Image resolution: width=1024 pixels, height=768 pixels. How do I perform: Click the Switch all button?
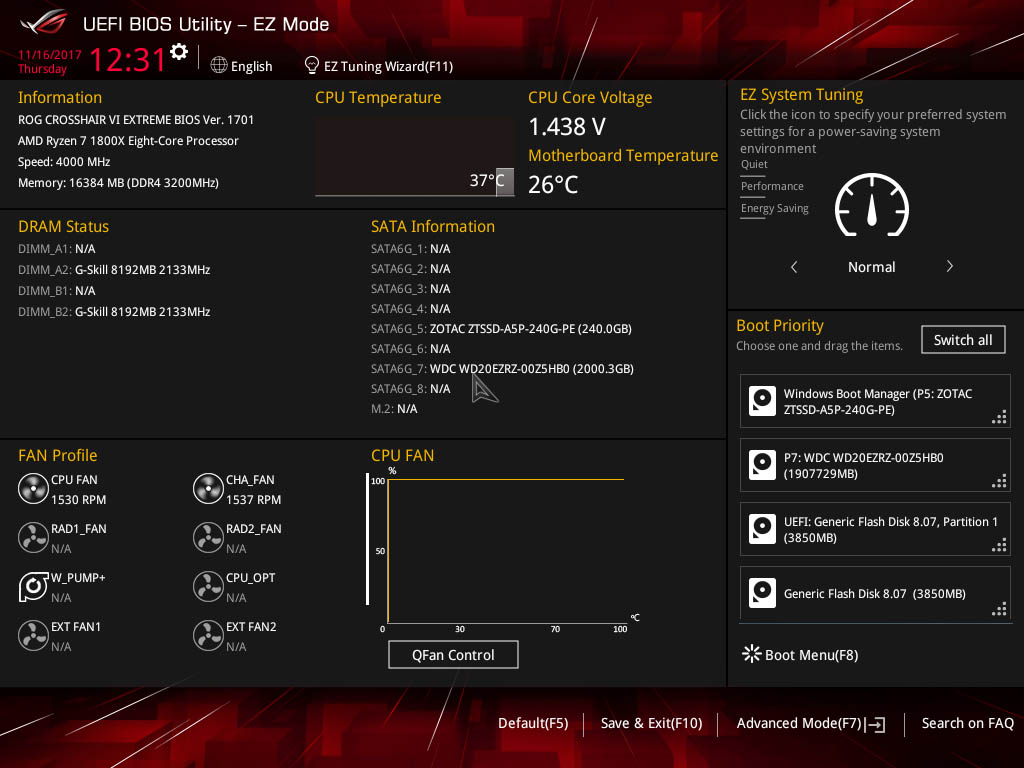coord(963,340)
